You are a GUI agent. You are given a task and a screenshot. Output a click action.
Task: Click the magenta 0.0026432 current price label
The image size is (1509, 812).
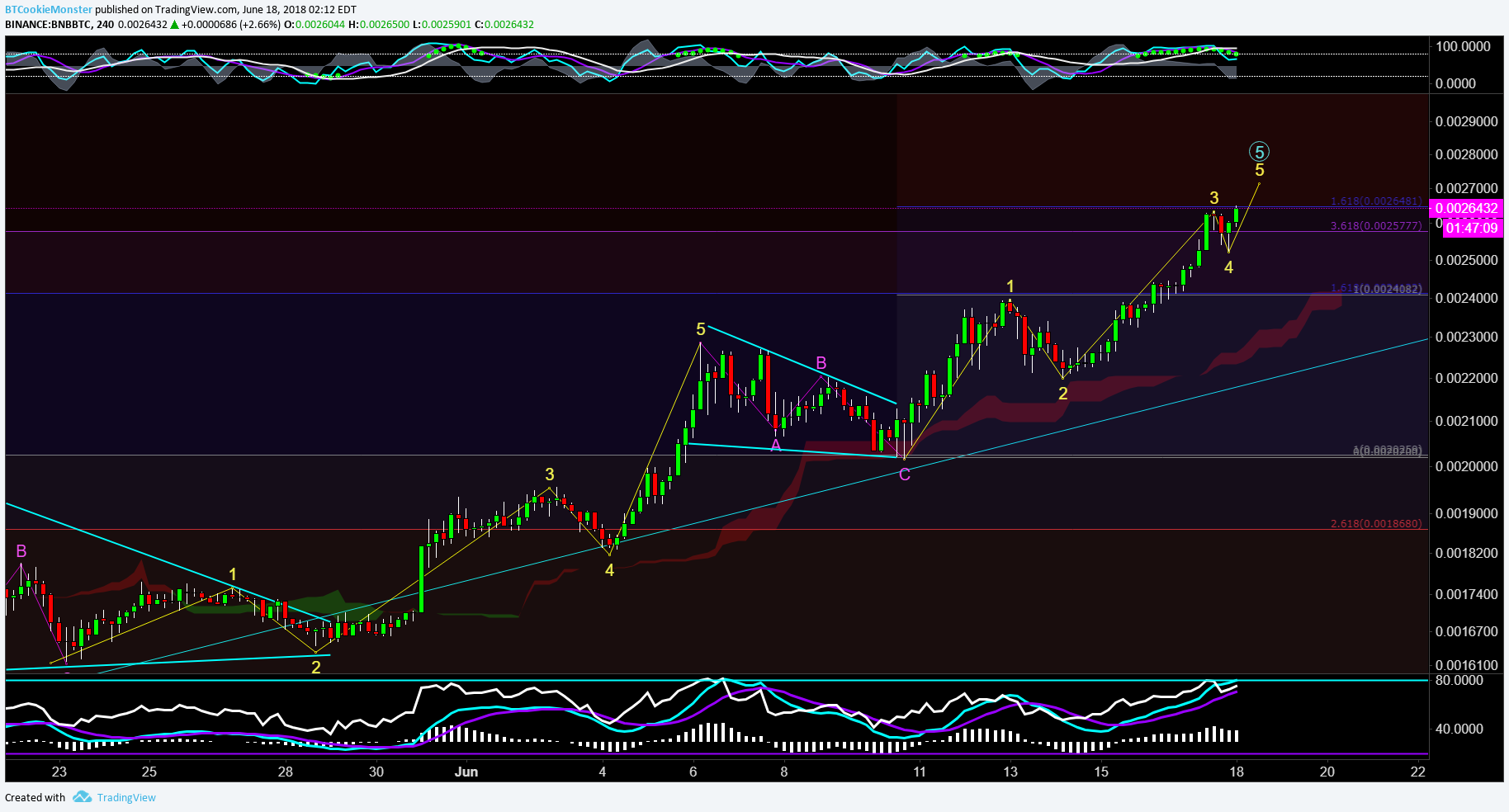(x=1466, y=208)
